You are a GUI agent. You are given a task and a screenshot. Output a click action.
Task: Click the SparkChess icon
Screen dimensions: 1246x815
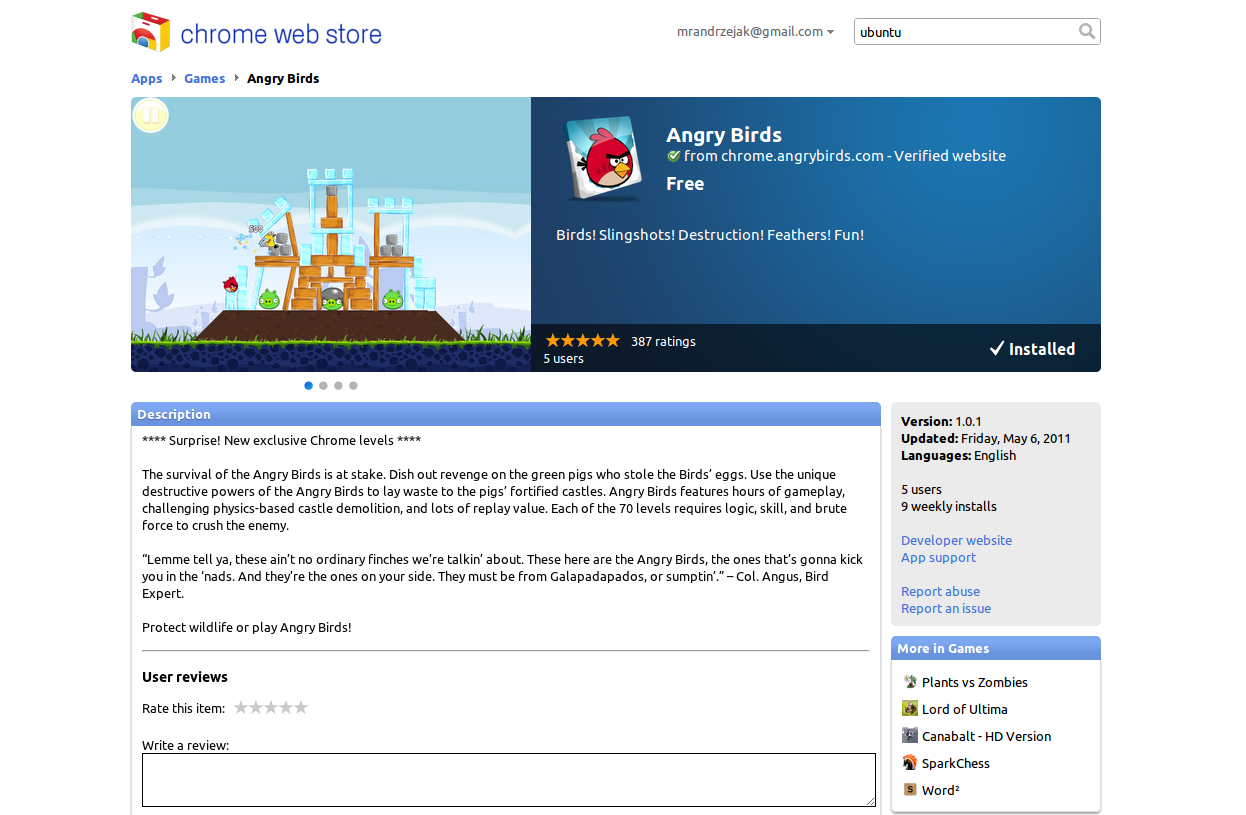click(x=910, y=763)
